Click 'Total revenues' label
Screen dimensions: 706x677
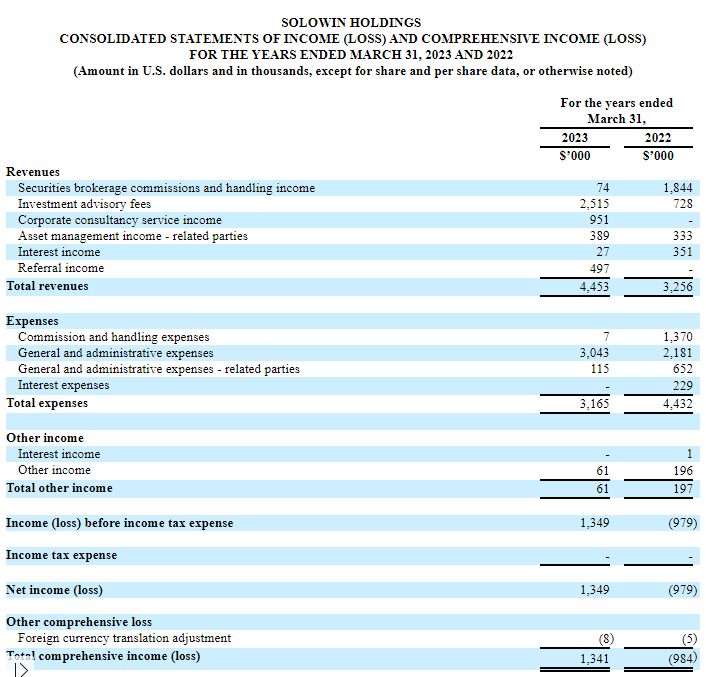point(47,286)
